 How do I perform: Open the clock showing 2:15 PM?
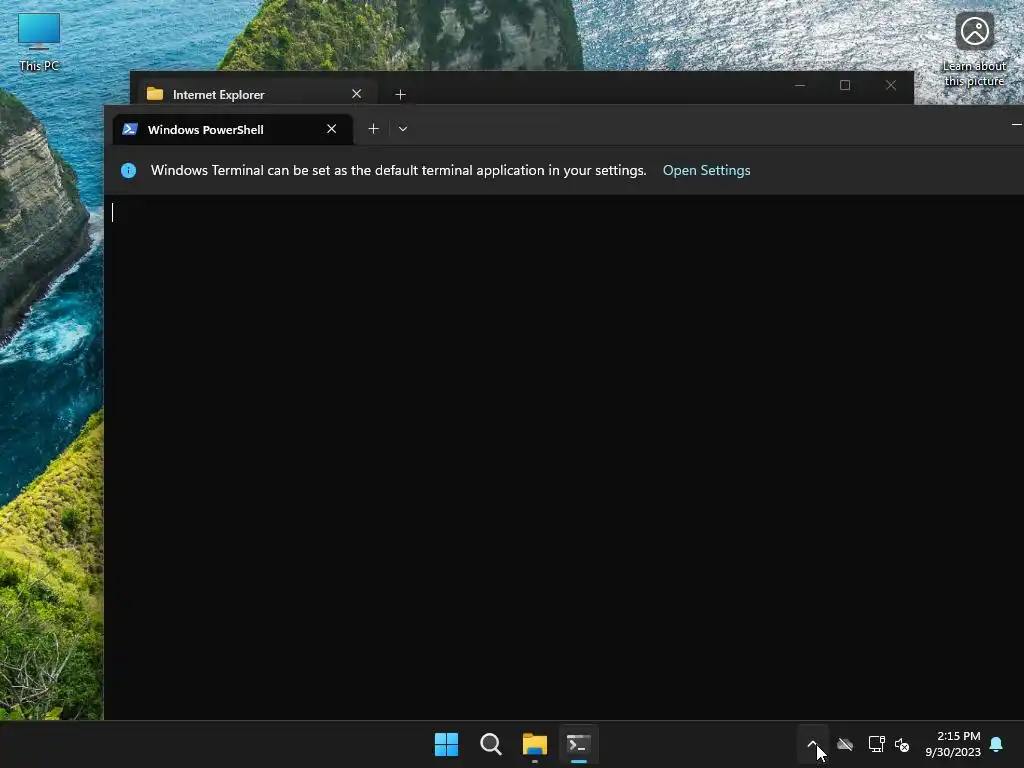953,744
